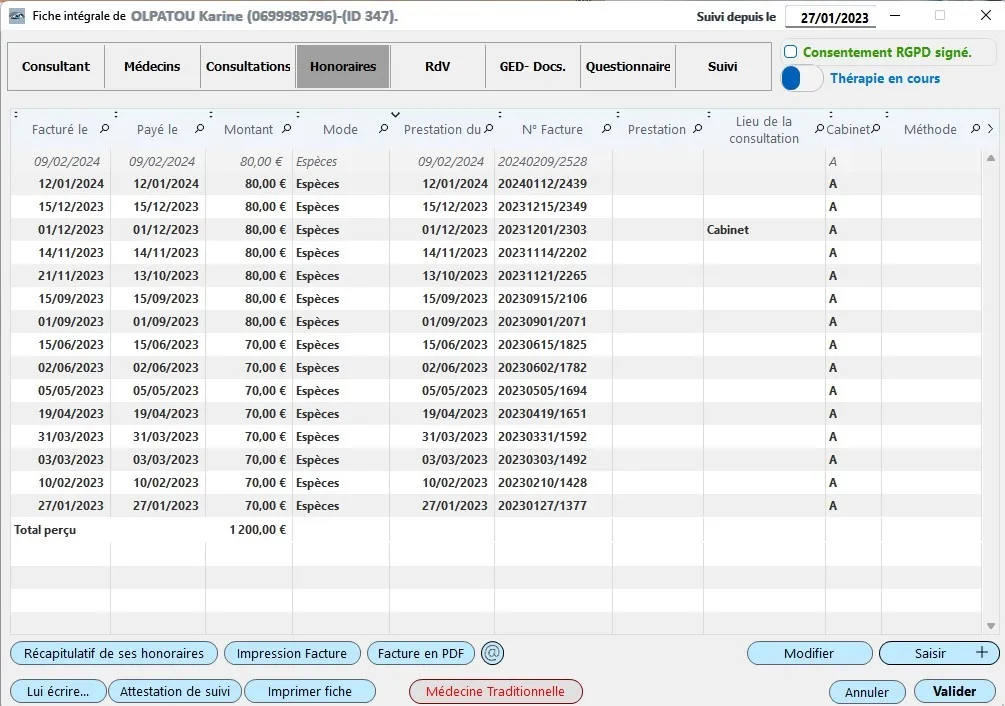Click the Total perçu label
The width and height of the screenshot is (1005, 706).
click(x=45, y=530)
